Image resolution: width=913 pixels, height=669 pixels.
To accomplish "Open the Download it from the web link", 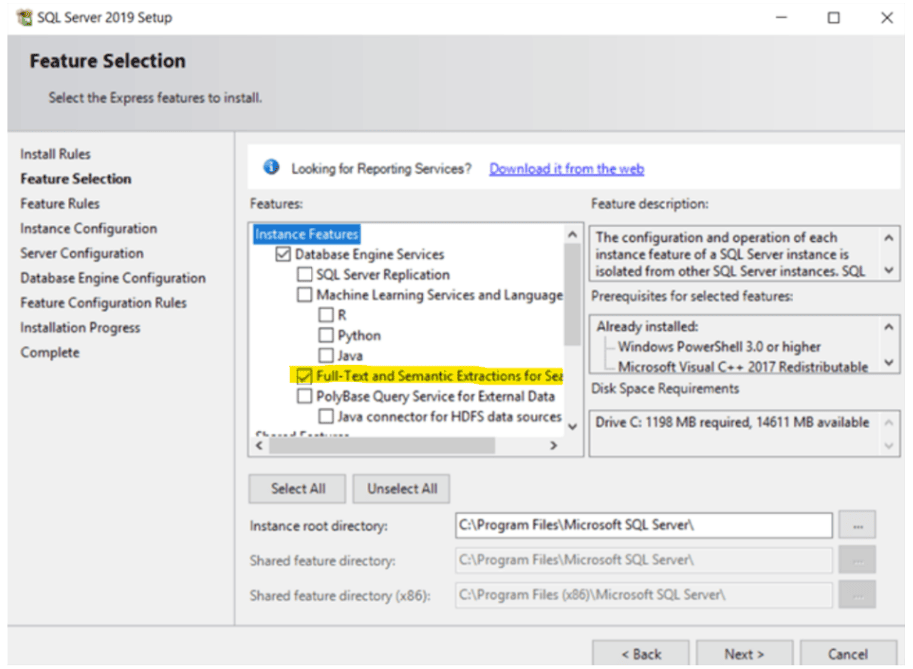I will tap(566, 168).
